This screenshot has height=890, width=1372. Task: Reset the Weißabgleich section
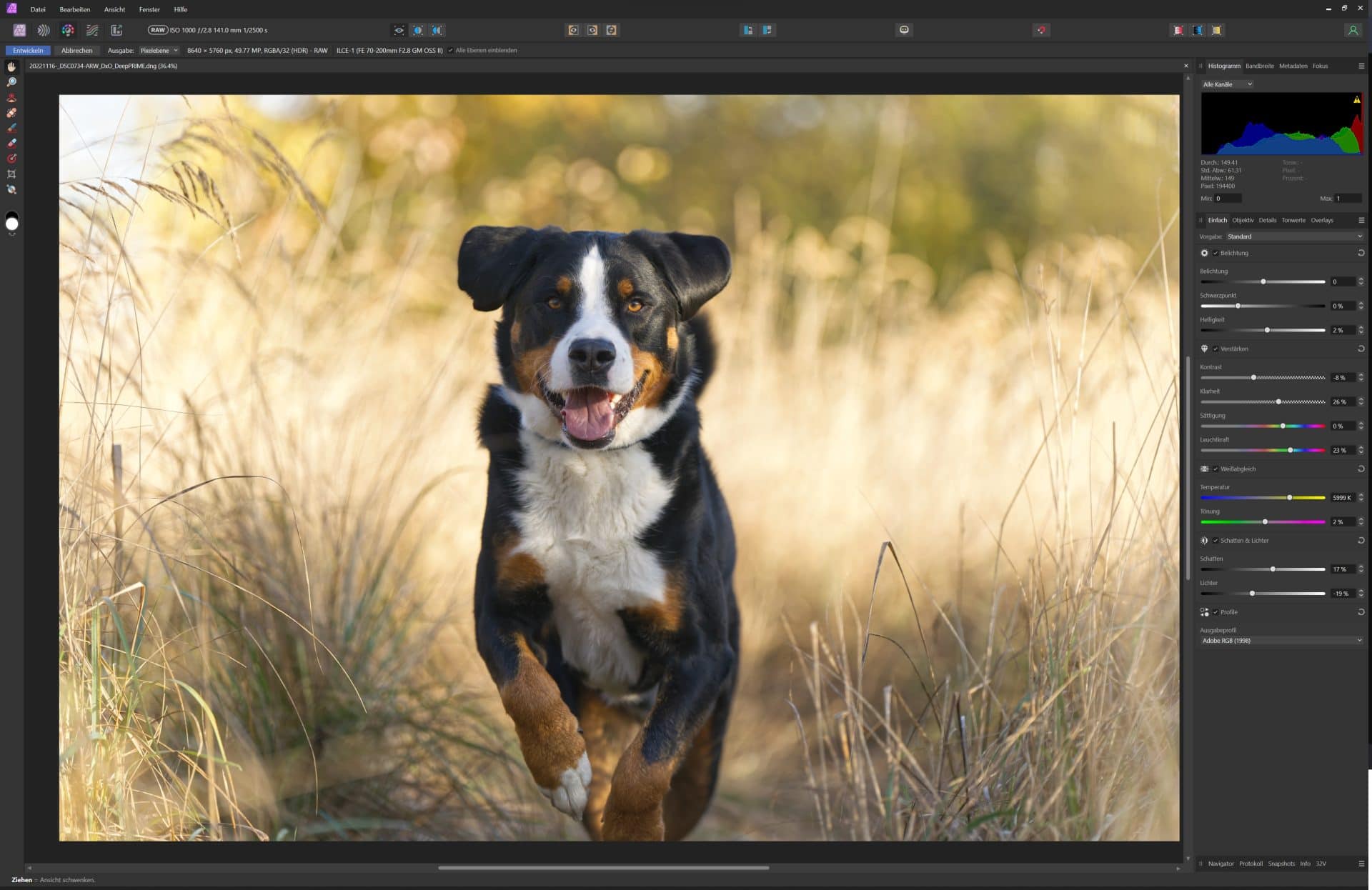coord(1361,469)
